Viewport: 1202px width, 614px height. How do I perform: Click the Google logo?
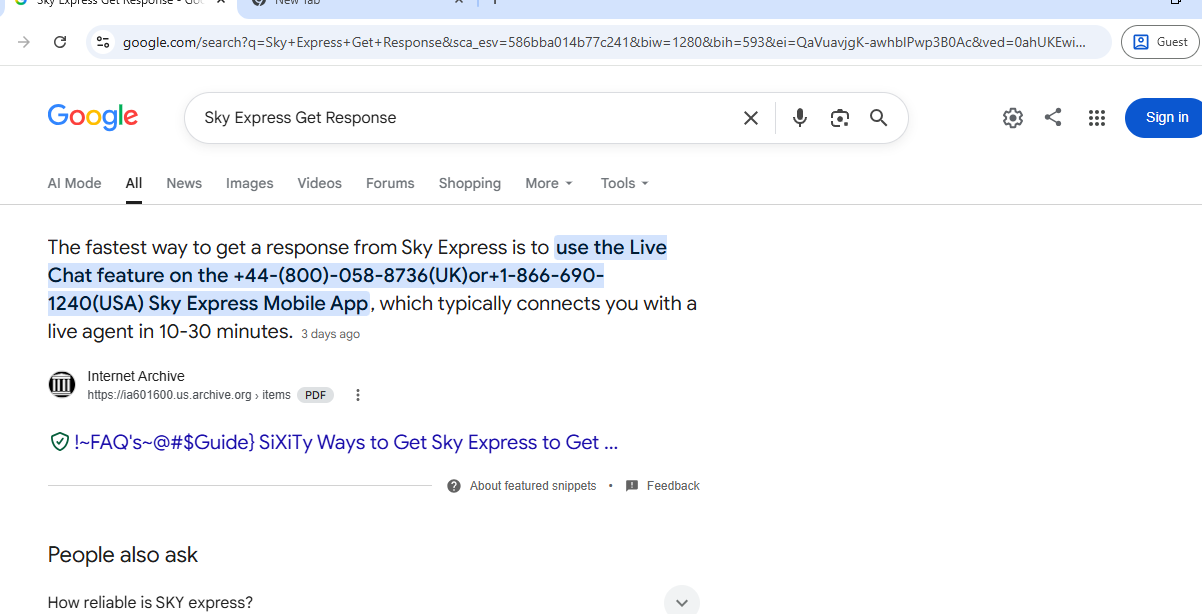click(x=93, y=117)
